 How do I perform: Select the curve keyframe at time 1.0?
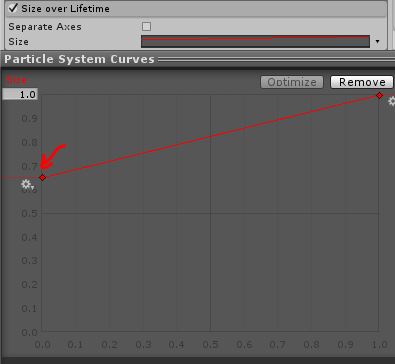click(379, 96)
